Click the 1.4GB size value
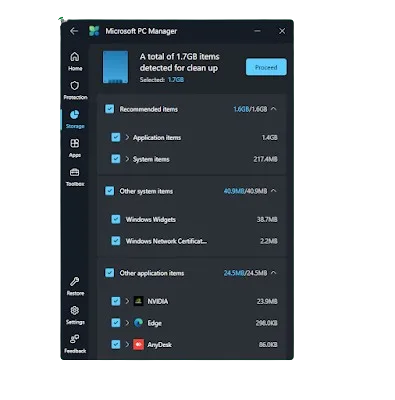This screenshot has height=400, width=395. (x=269, y=137)
